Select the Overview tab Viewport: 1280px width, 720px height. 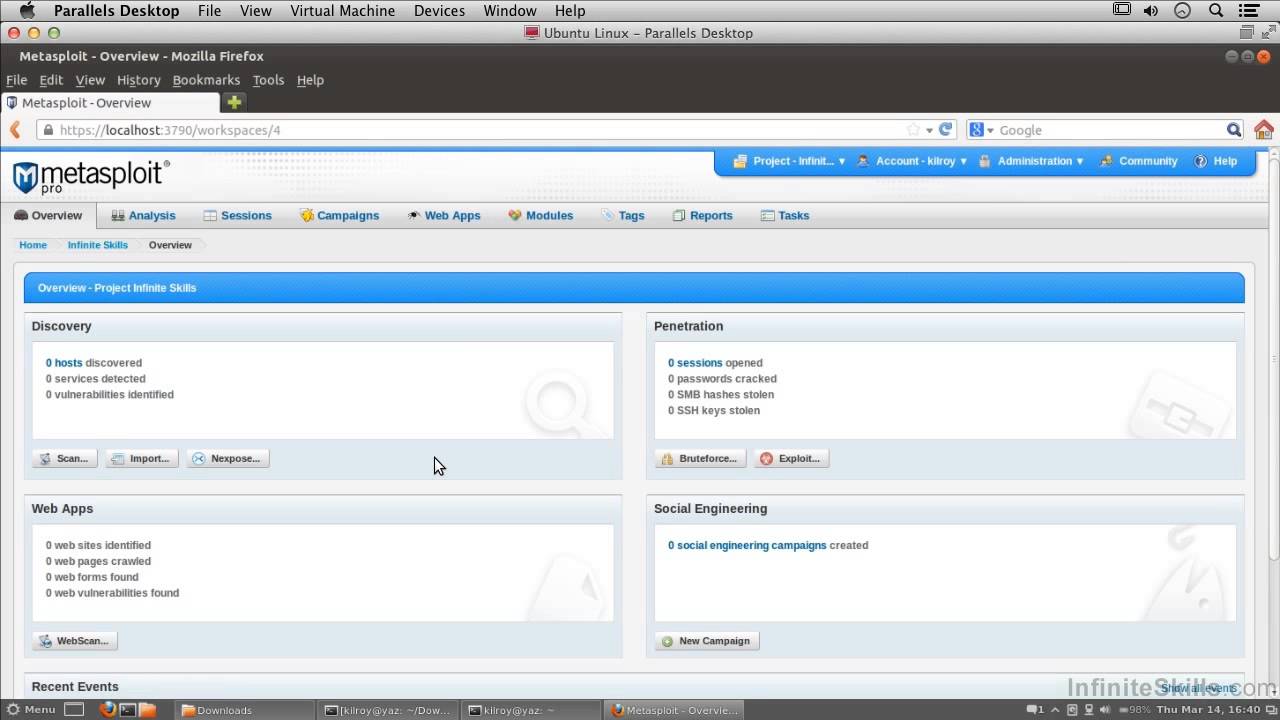tap(48, 215)
